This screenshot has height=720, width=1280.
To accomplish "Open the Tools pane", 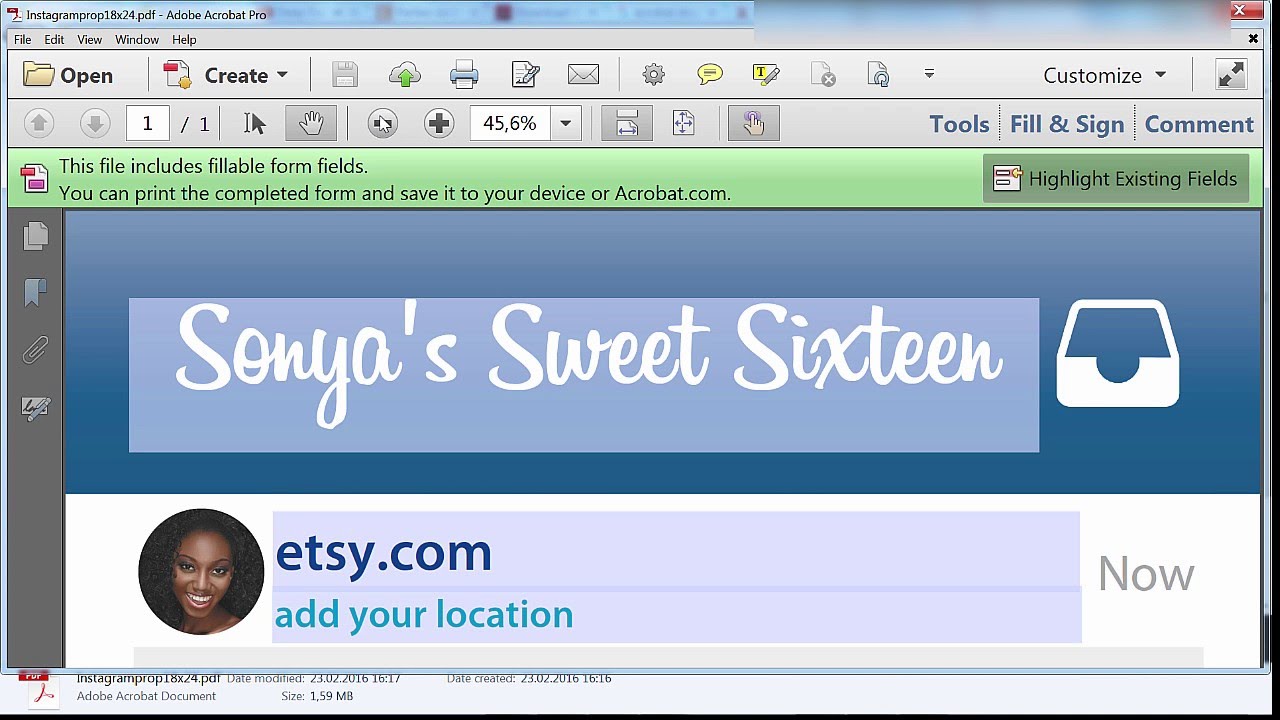I will (959, 124).
